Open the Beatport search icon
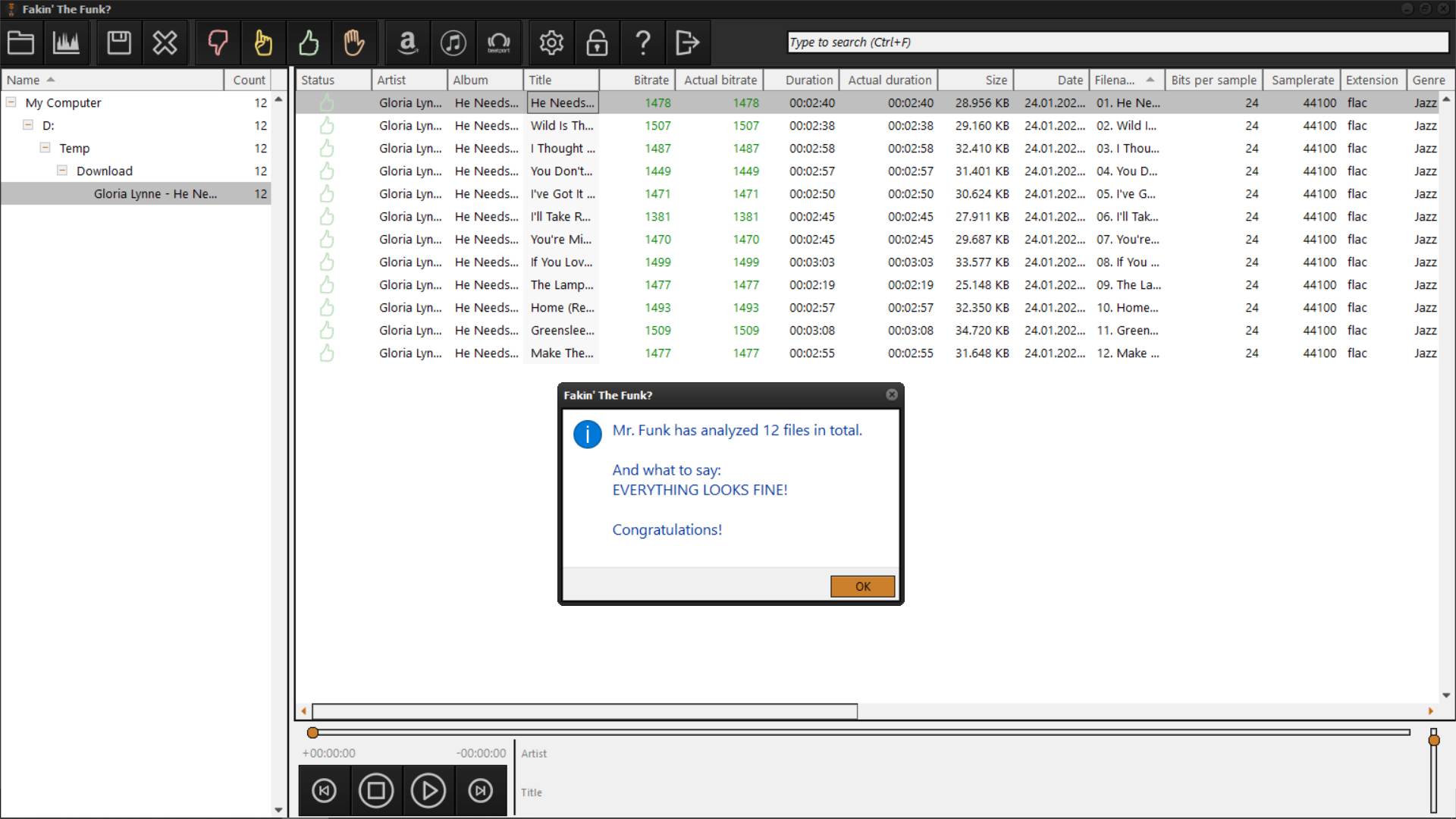Screen dimensions: 1456x819 coord(498,42)
